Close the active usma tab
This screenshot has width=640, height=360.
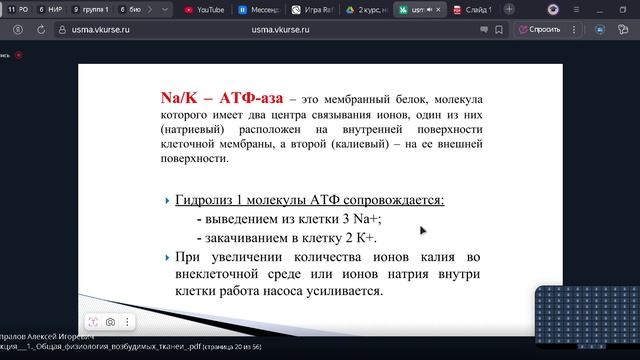438,10
